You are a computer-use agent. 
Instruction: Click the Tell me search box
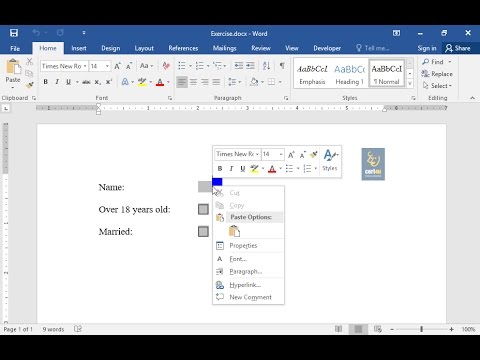point(373,48)
